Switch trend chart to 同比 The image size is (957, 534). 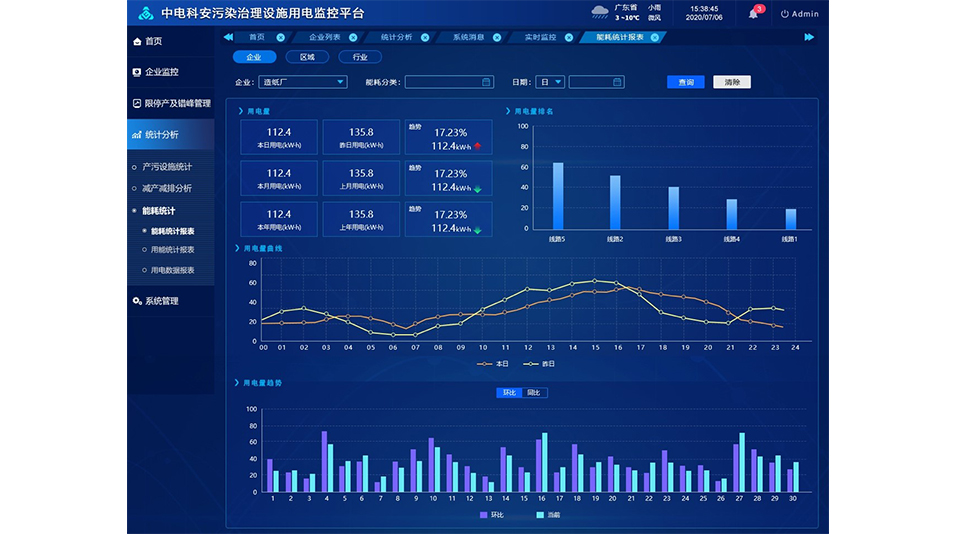click(534, 393)
